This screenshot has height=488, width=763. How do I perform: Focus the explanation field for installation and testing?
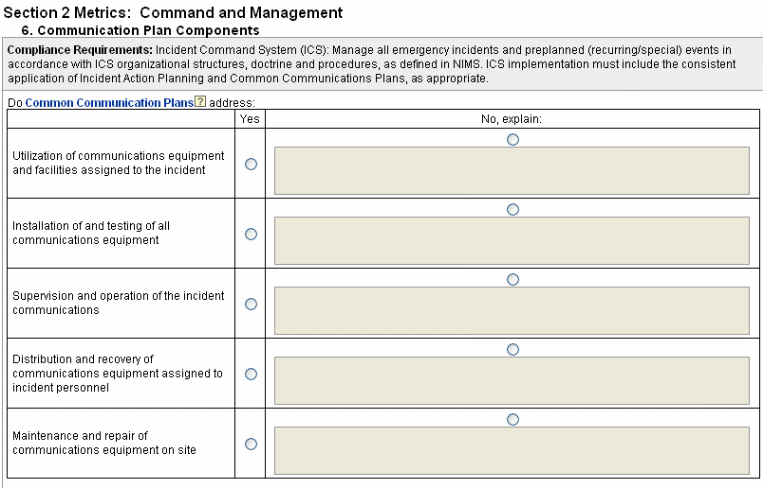click(512, 241)
